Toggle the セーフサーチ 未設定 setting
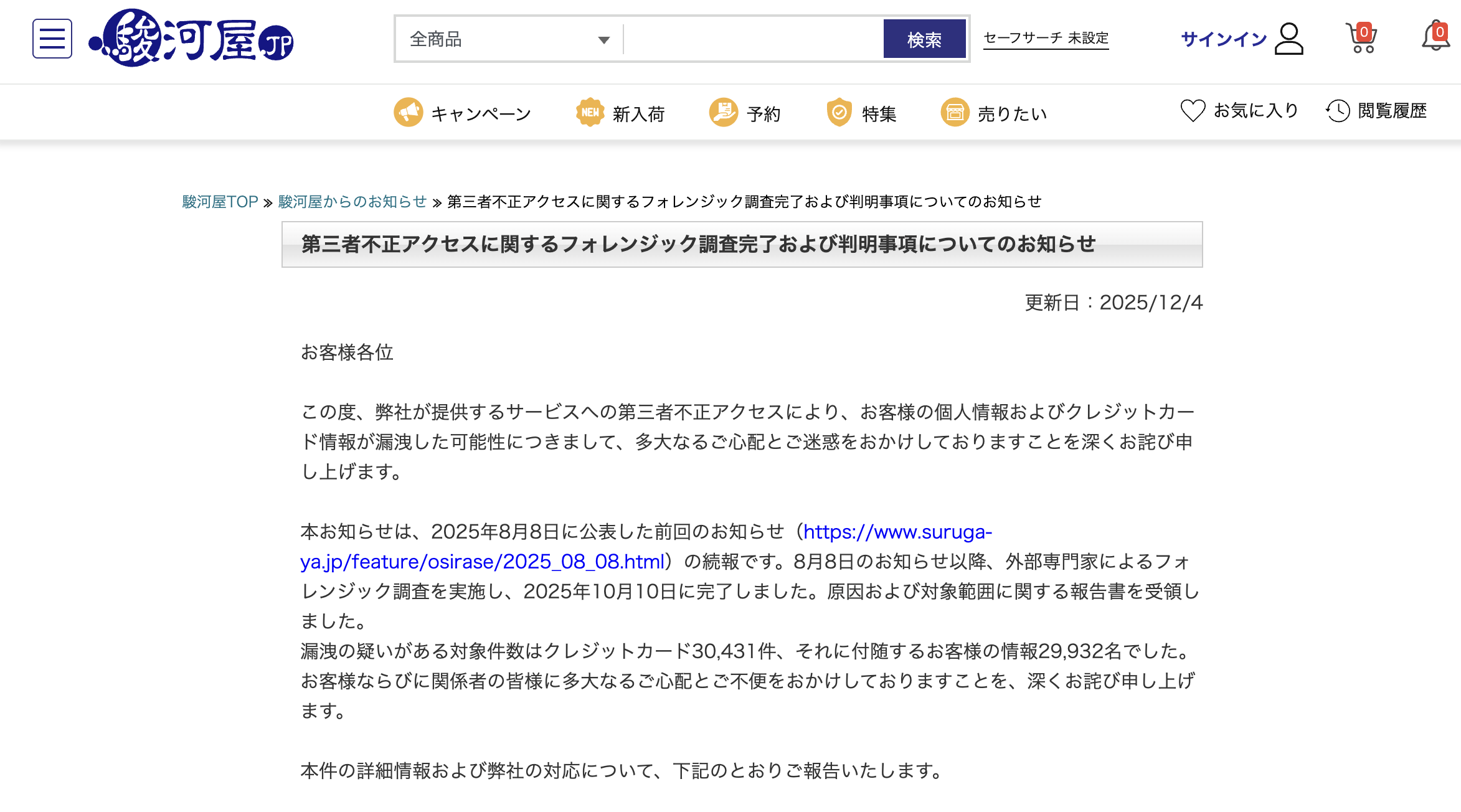This screenshot has width=1461, height=812. click(x=1046, y=39)
